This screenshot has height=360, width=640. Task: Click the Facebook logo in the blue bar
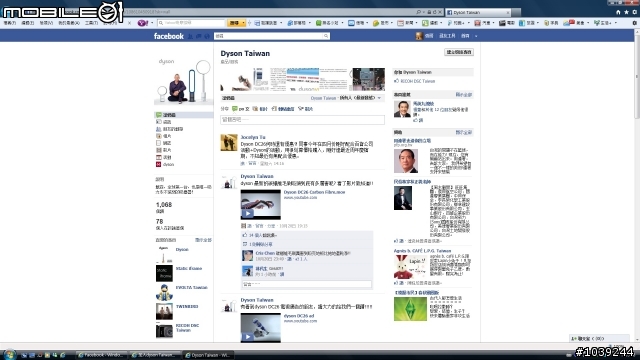169,36
